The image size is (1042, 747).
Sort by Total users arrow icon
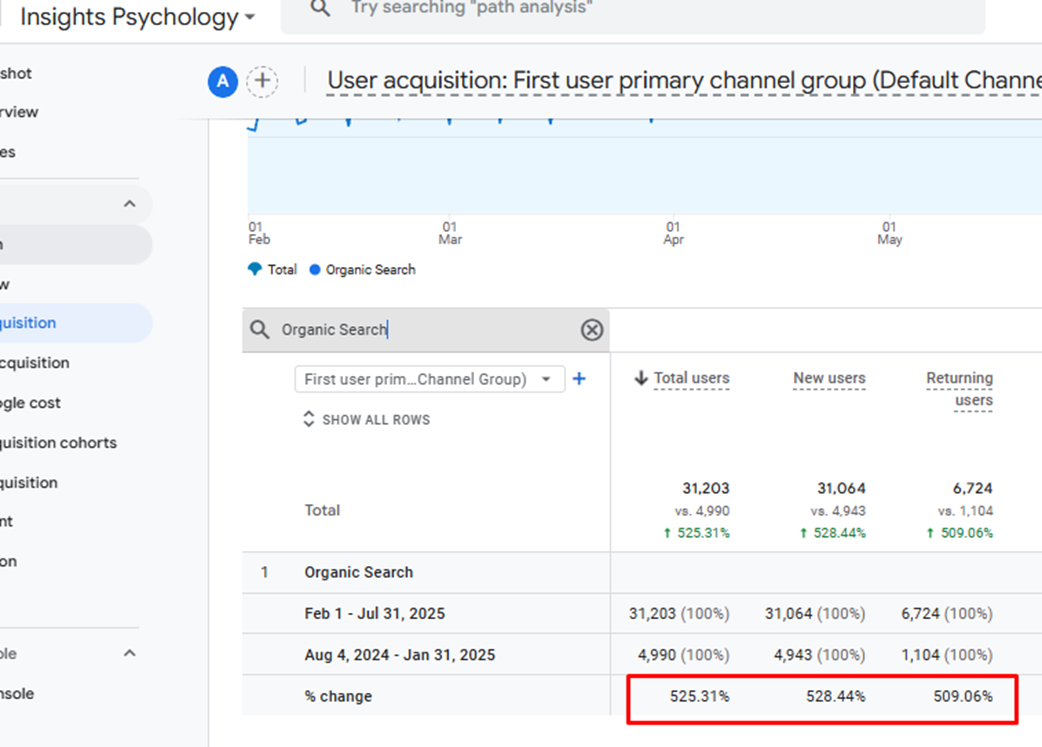(x=641, y=378)
